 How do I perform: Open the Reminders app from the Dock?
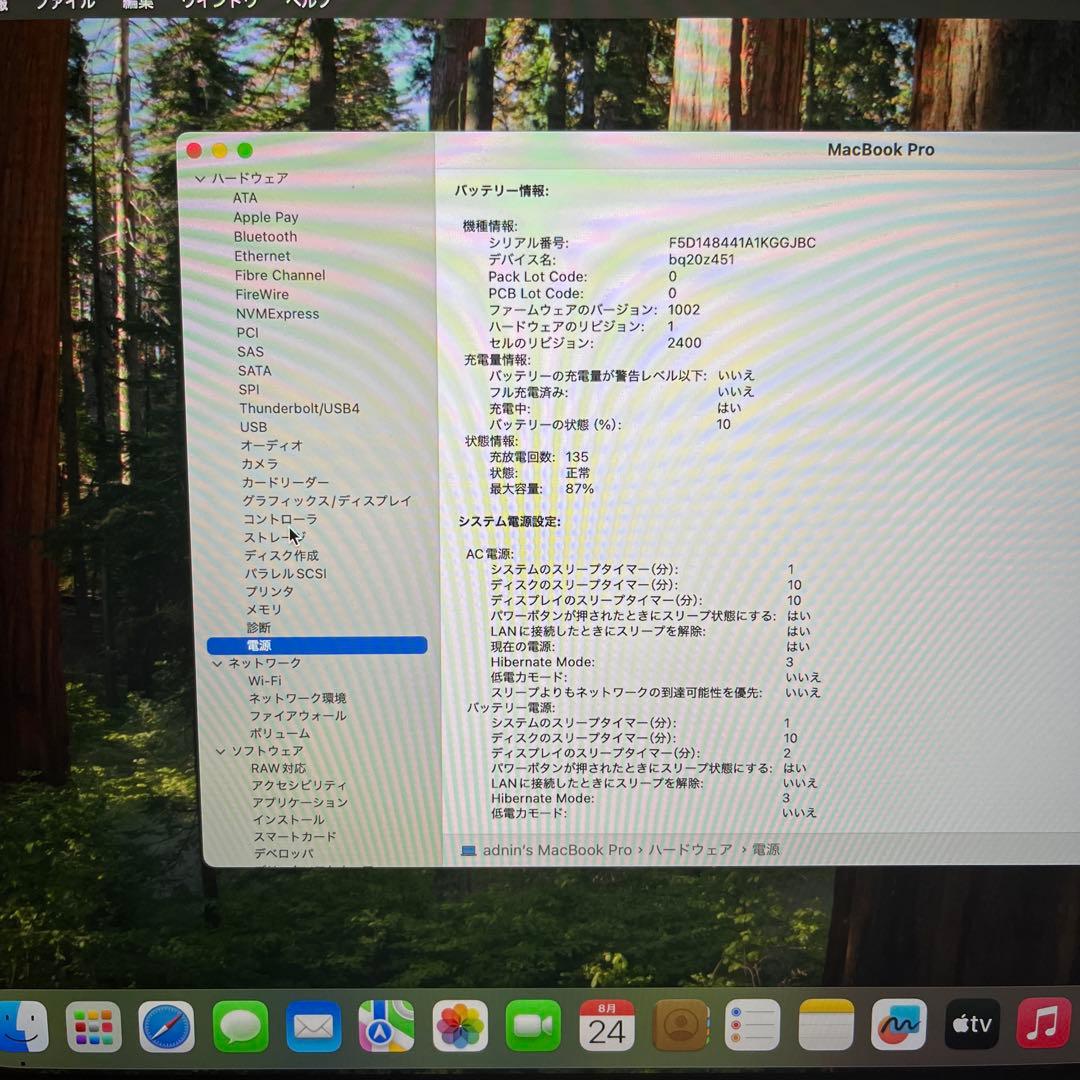coord(752,1025)
